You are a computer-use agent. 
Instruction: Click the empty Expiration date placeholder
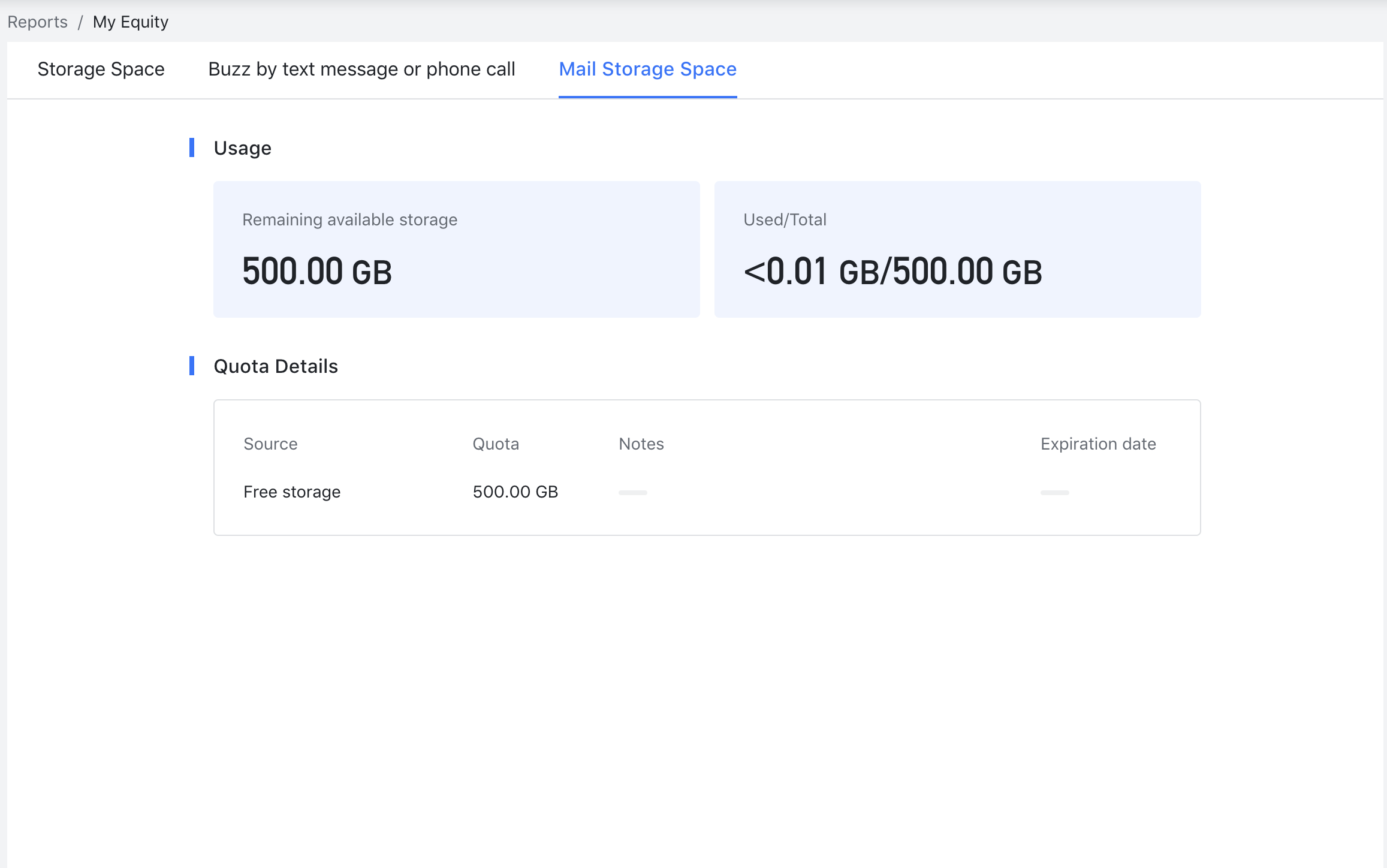(x=1055, y=493)
